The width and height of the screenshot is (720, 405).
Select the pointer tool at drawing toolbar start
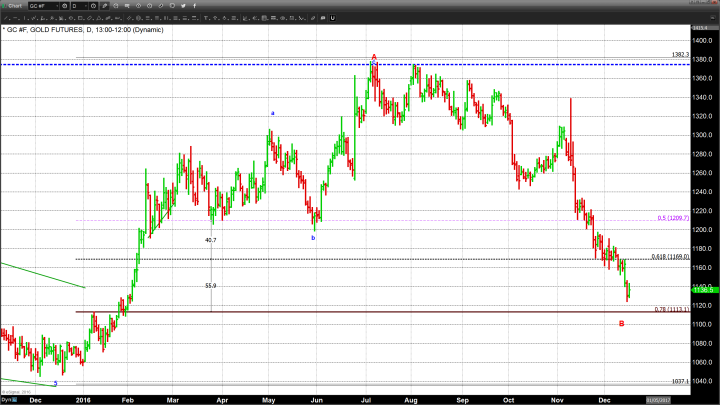5,17
